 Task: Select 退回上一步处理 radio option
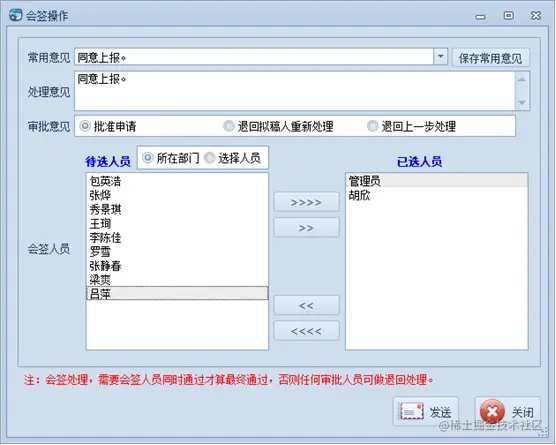click(x=411, y=126)
